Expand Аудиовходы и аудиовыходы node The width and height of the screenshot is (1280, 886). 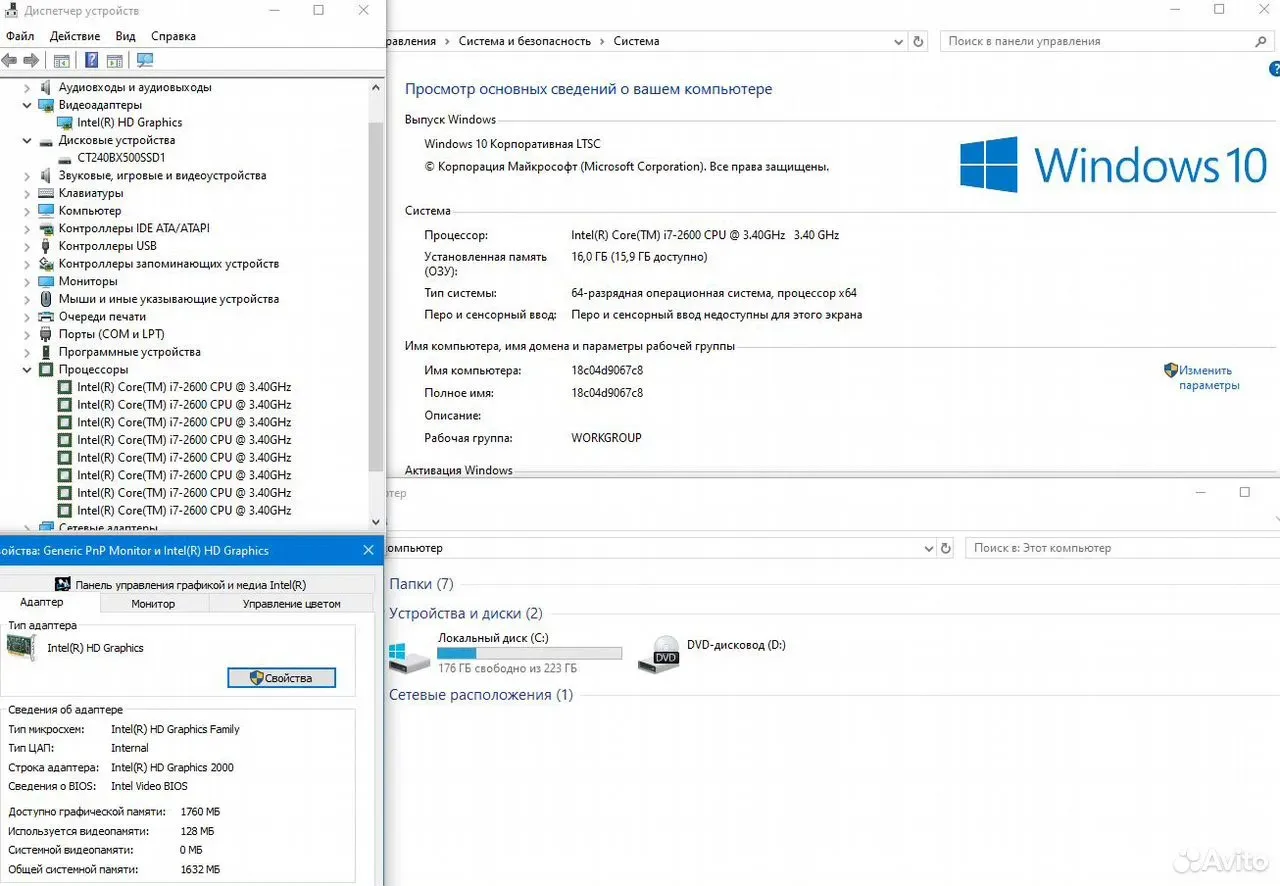[27, 88]
